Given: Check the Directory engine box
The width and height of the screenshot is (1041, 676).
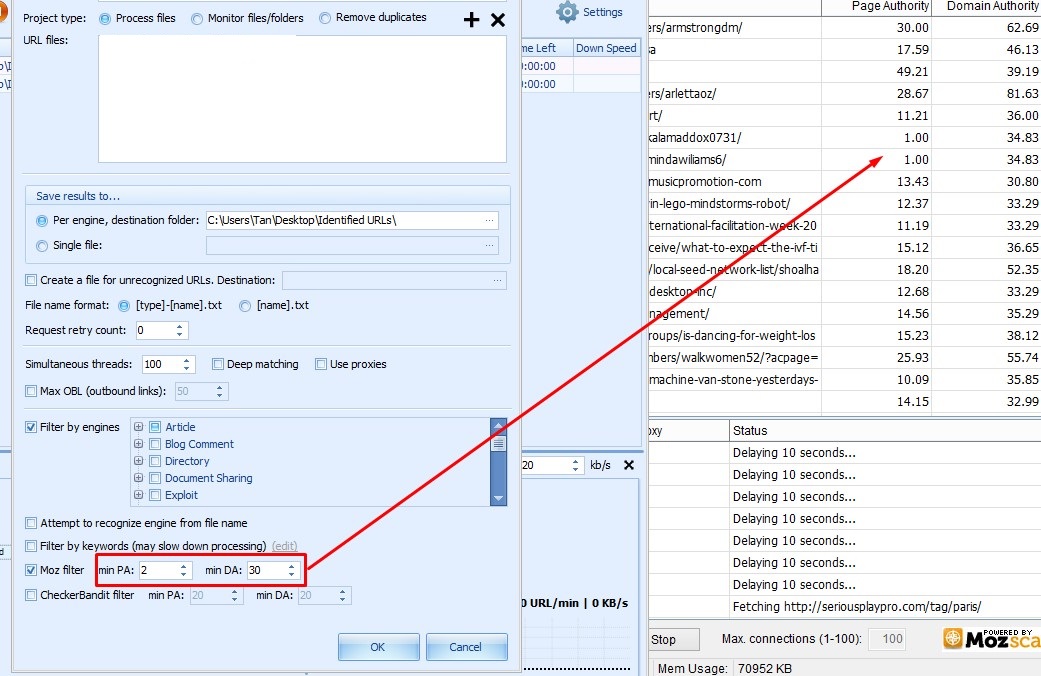Looking at the screenshot, I should [x=155, y=461].
